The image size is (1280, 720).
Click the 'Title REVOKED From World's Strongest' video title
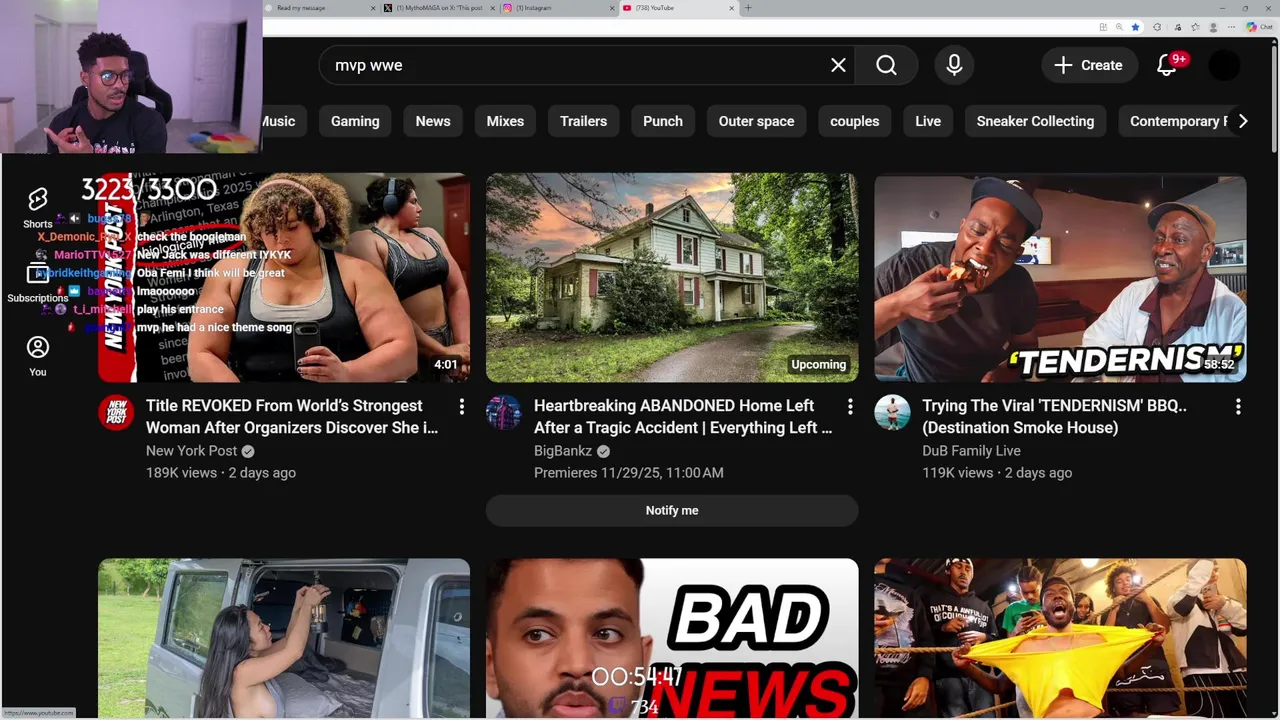click(x=292, y=416)
